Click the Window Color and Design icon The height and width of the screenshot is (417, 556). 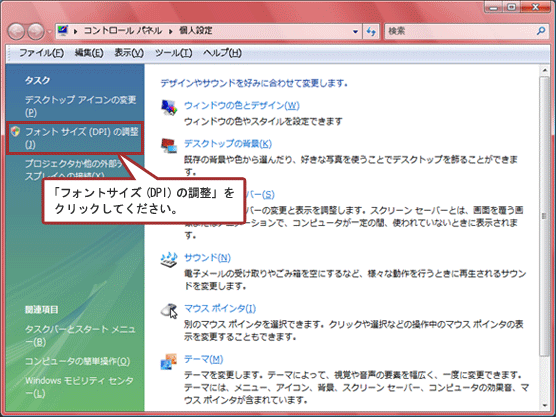169,107
